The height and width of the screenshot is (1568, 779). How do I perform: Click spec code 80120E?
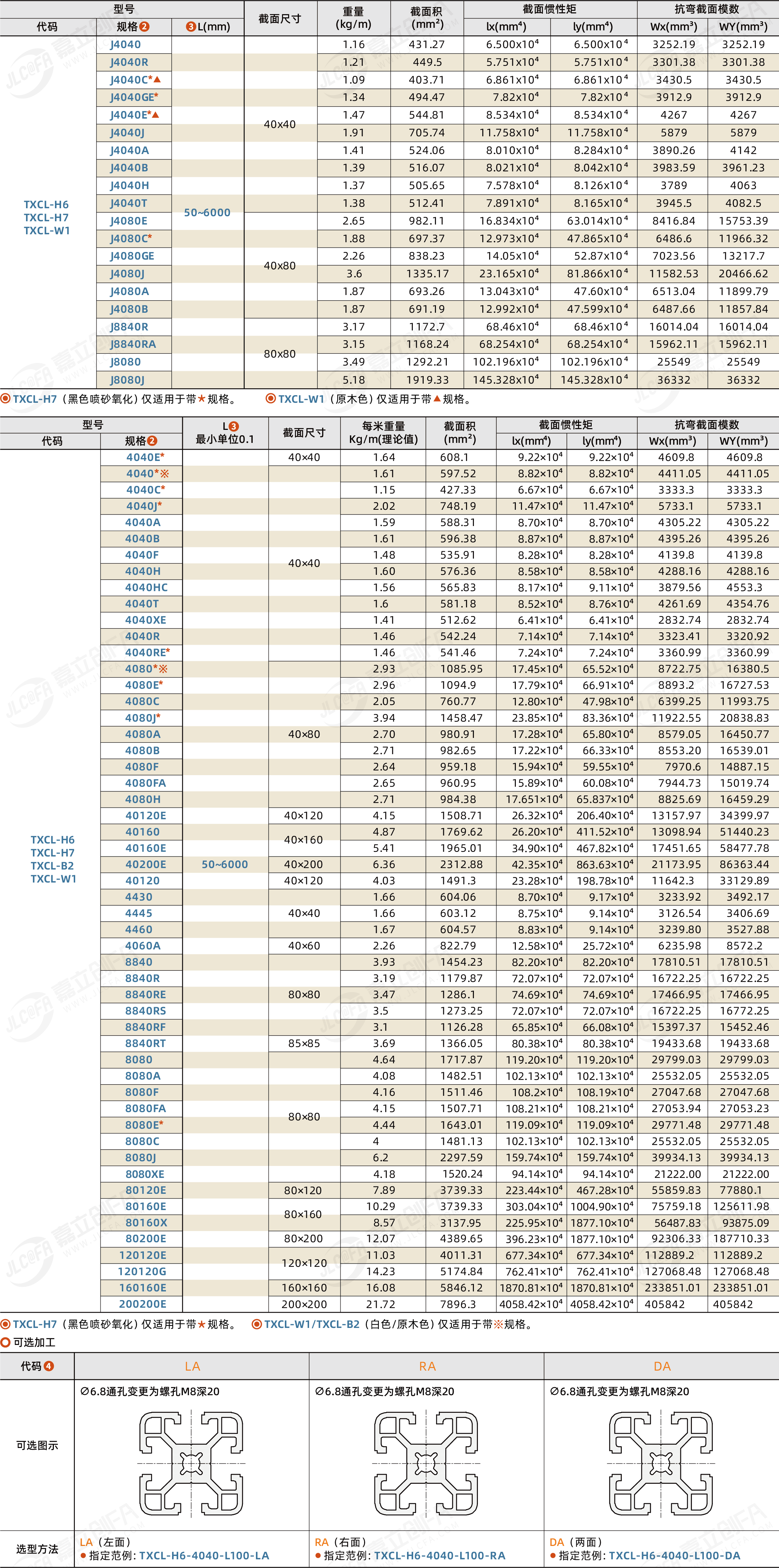145,1190
